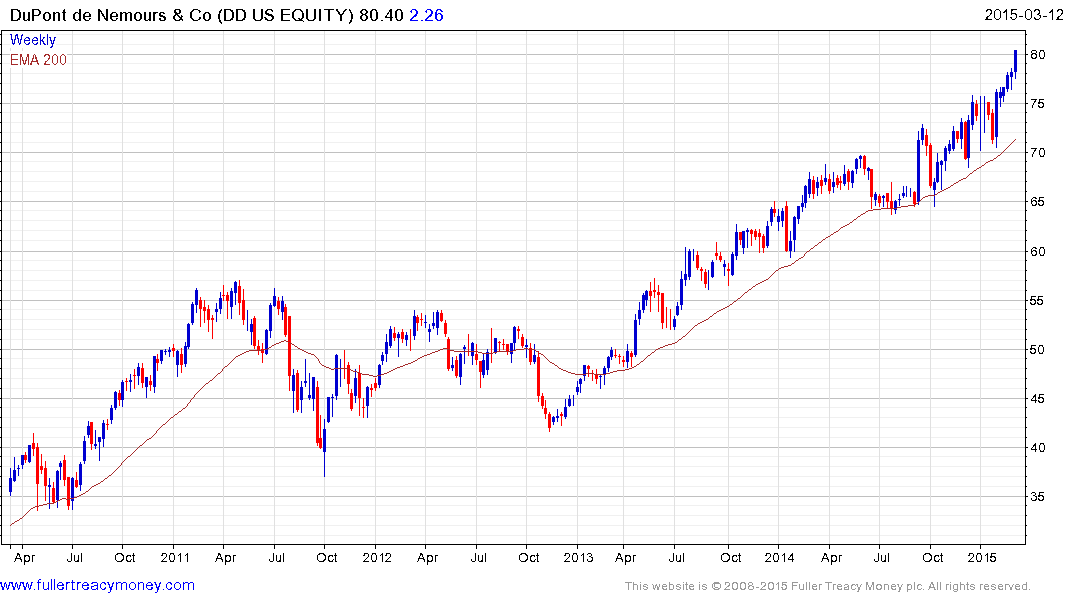1075x600 pixels.
Task: Click the 65 price axis label
Action: [x=1037, y=202]
